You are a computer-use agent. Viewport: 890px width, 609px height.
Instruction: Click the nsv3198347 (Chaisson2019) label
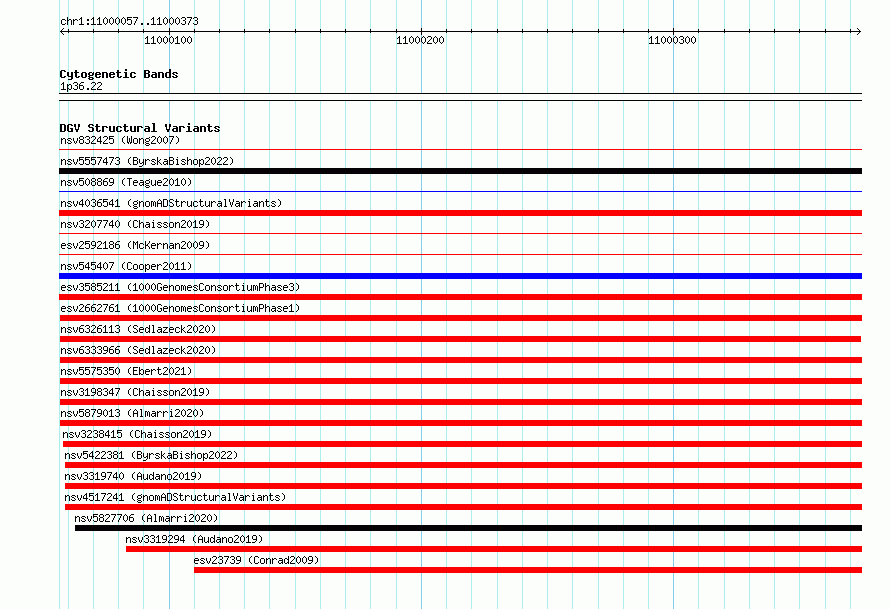coord(135,392)
